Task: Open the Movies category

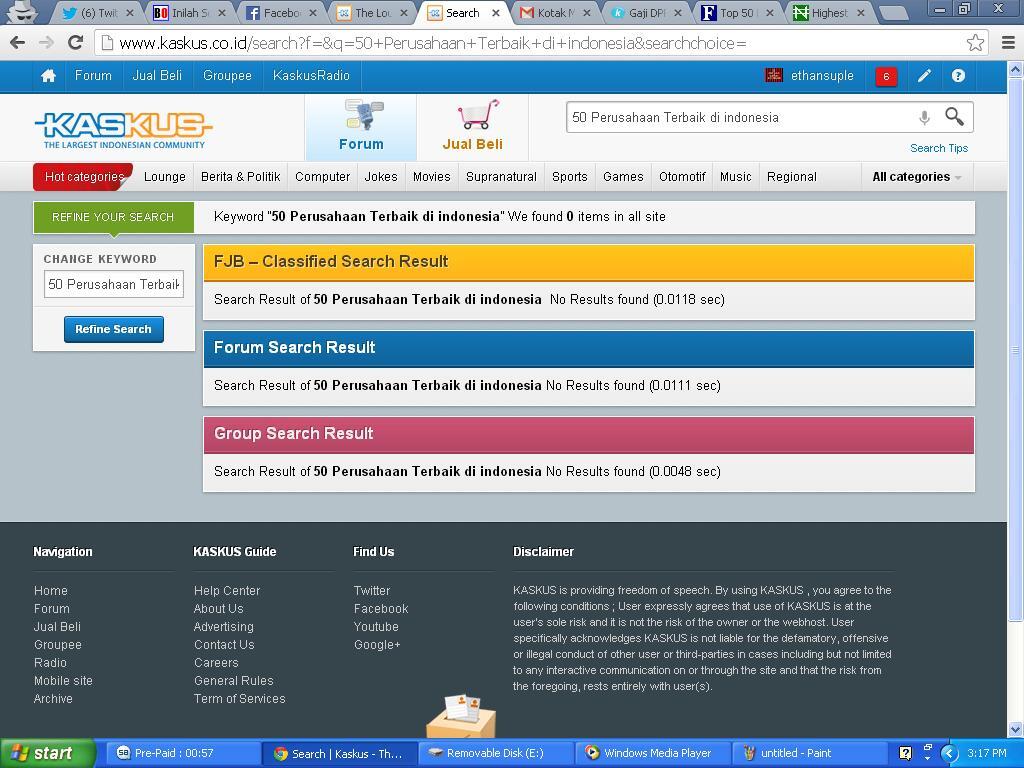Action: pyautogui.click(x=432, y=177)
